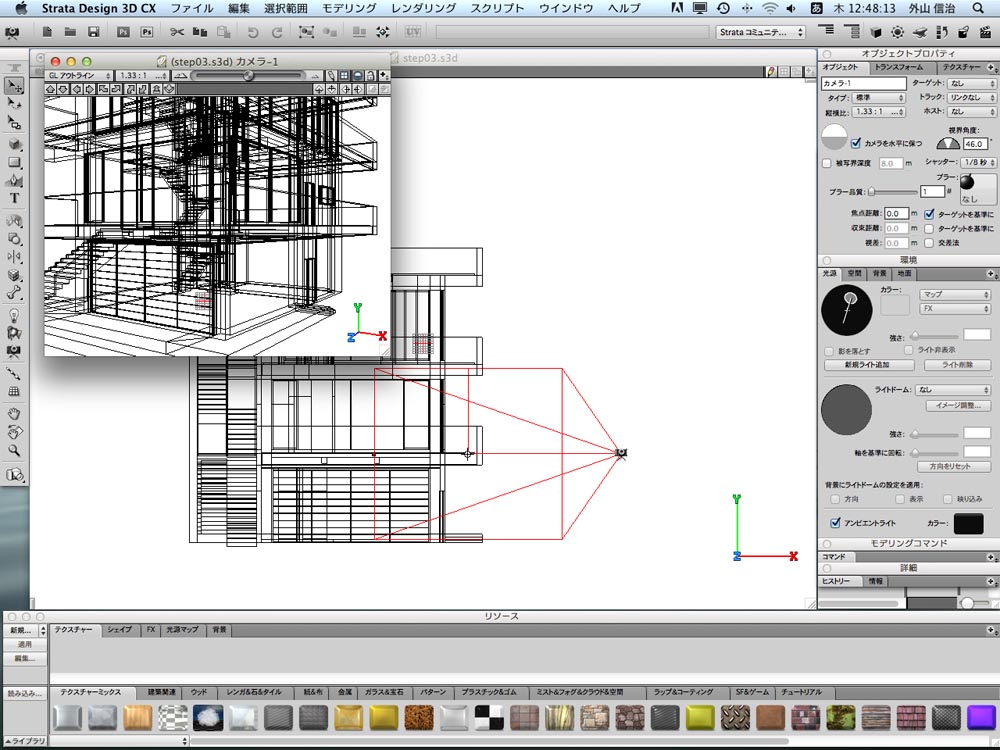
Task: Click the 新規ライト追加 button
Action: tap(867, 365)
